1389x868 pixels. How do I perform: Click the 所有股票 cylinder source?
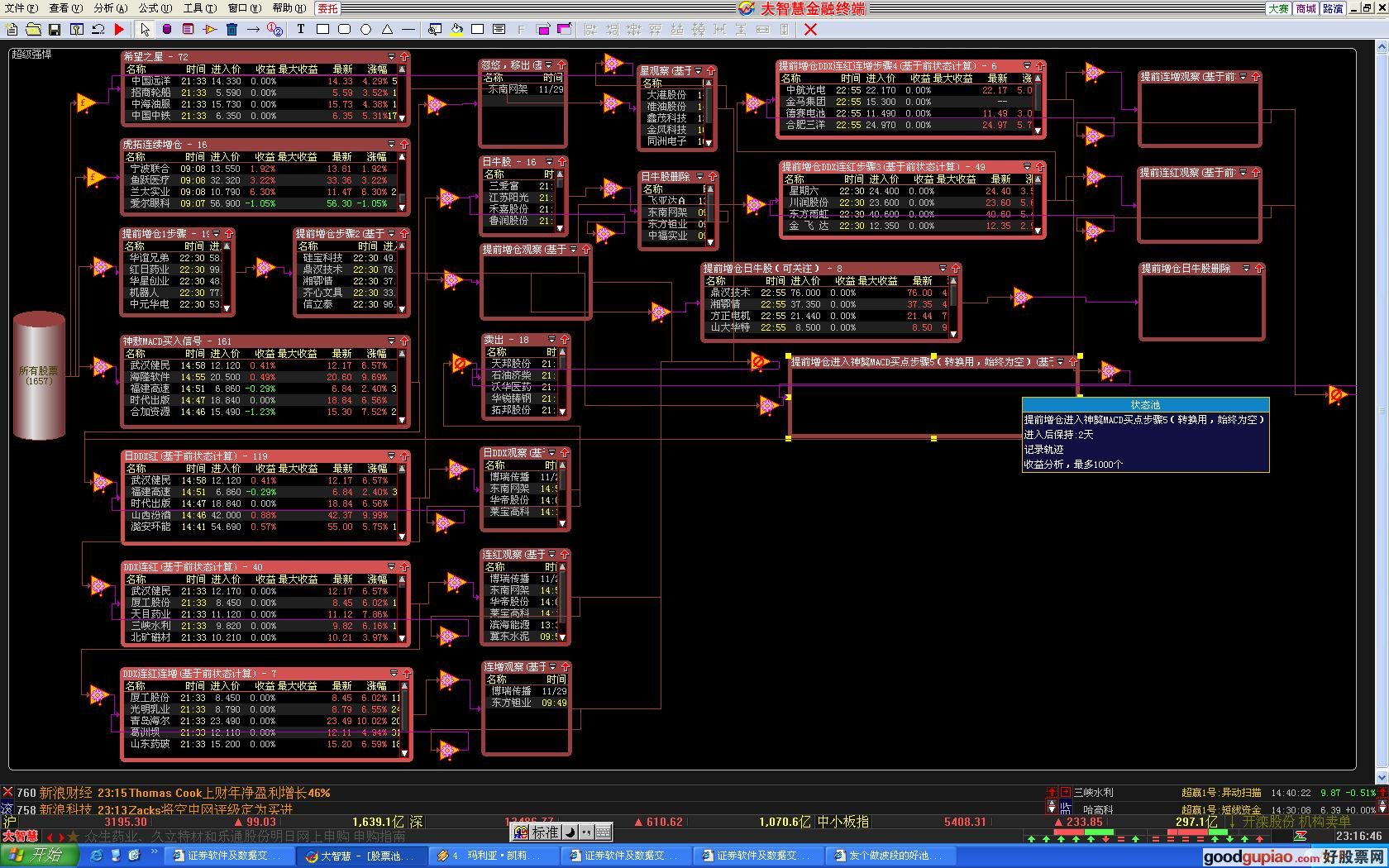click(x=39, y=376)
